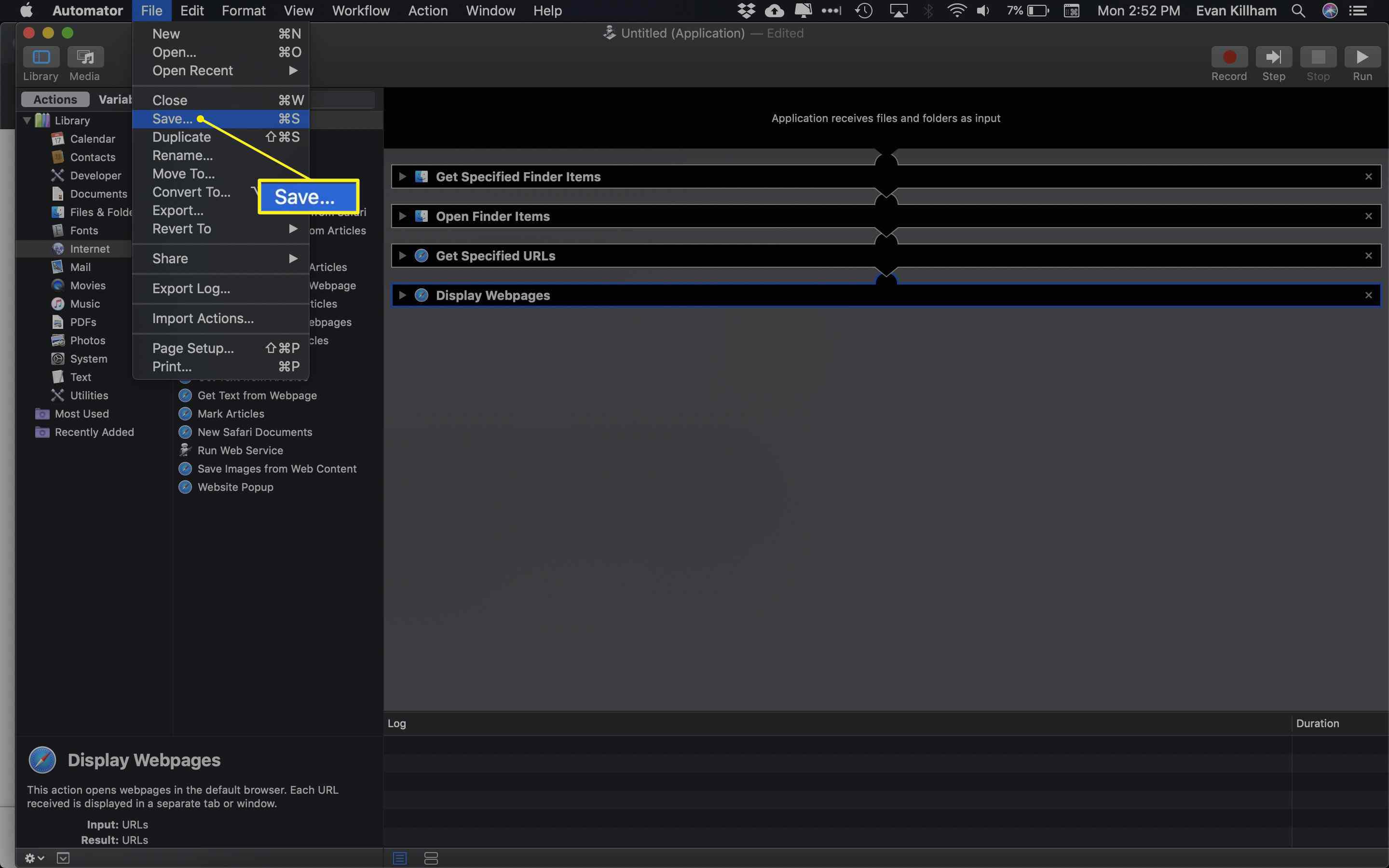Screen dimensions: 1389x868
Task: Click the Record button icon
Action: pos(1229,57)
